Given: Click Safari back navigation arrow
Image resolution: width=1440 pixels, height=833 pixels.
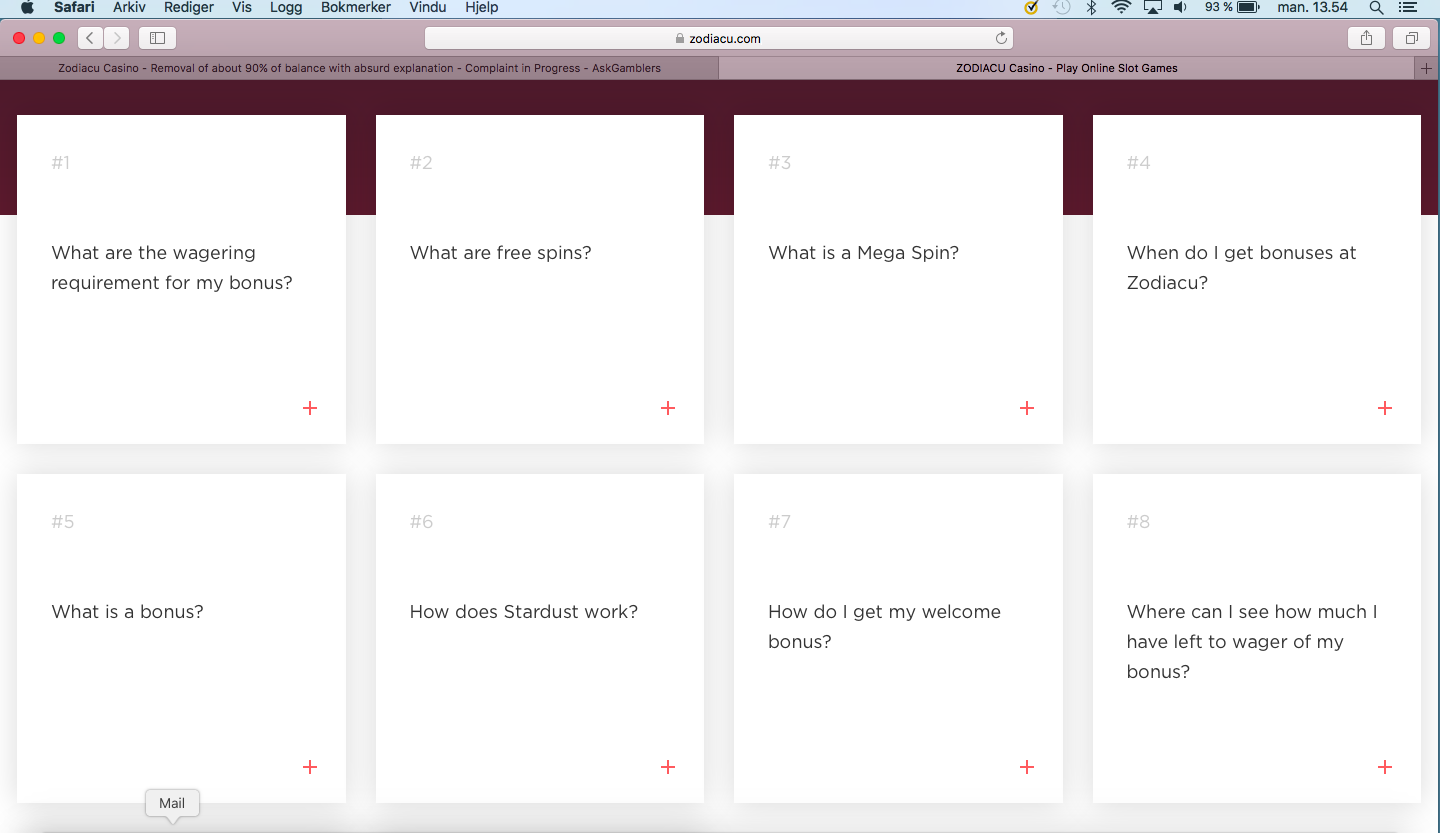Looking at the screenshot, I should point(90,38).
